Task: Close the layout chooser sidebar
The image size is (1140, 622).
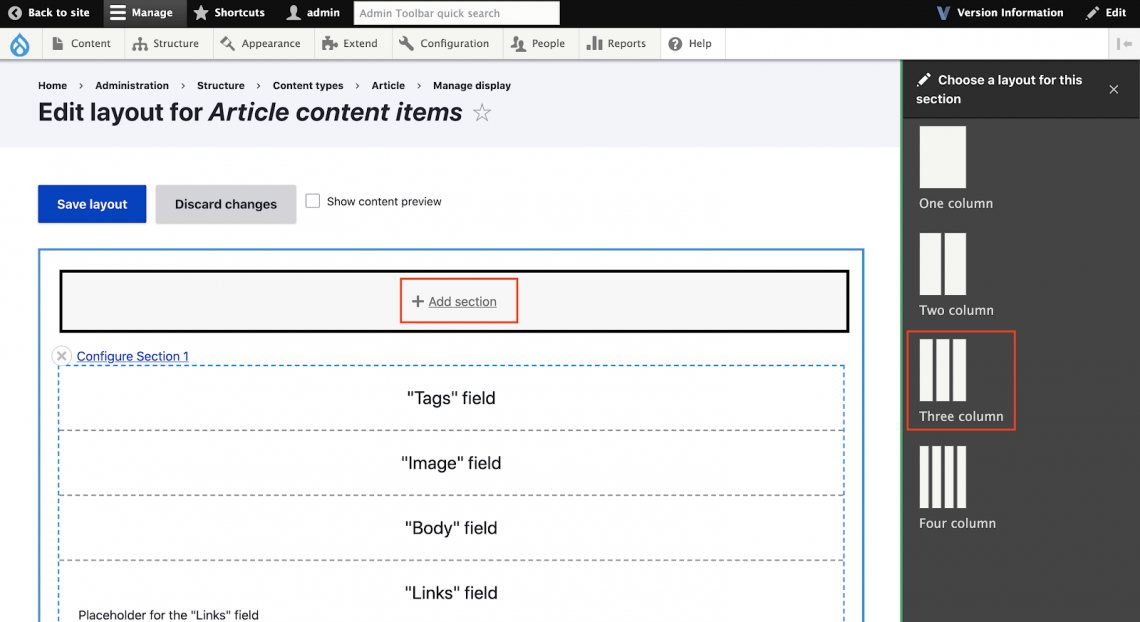Action: pos(1114,90)
